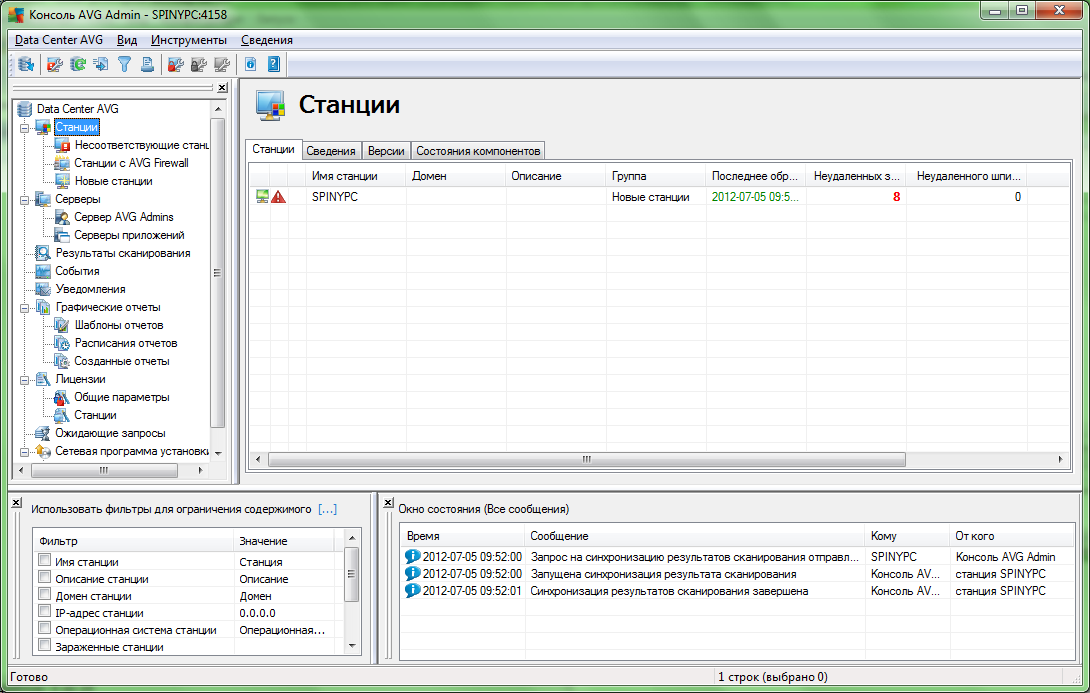Click the События tree icon
The image size is (1090, 693).
tap(43, 272)
